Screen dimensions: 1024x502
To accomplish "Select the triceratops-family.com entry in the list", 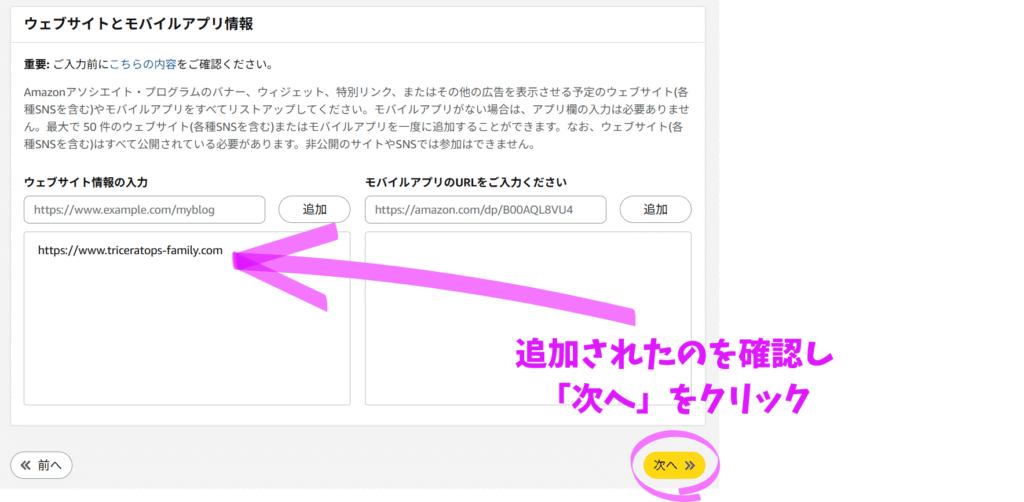I will tap(130, 251).
